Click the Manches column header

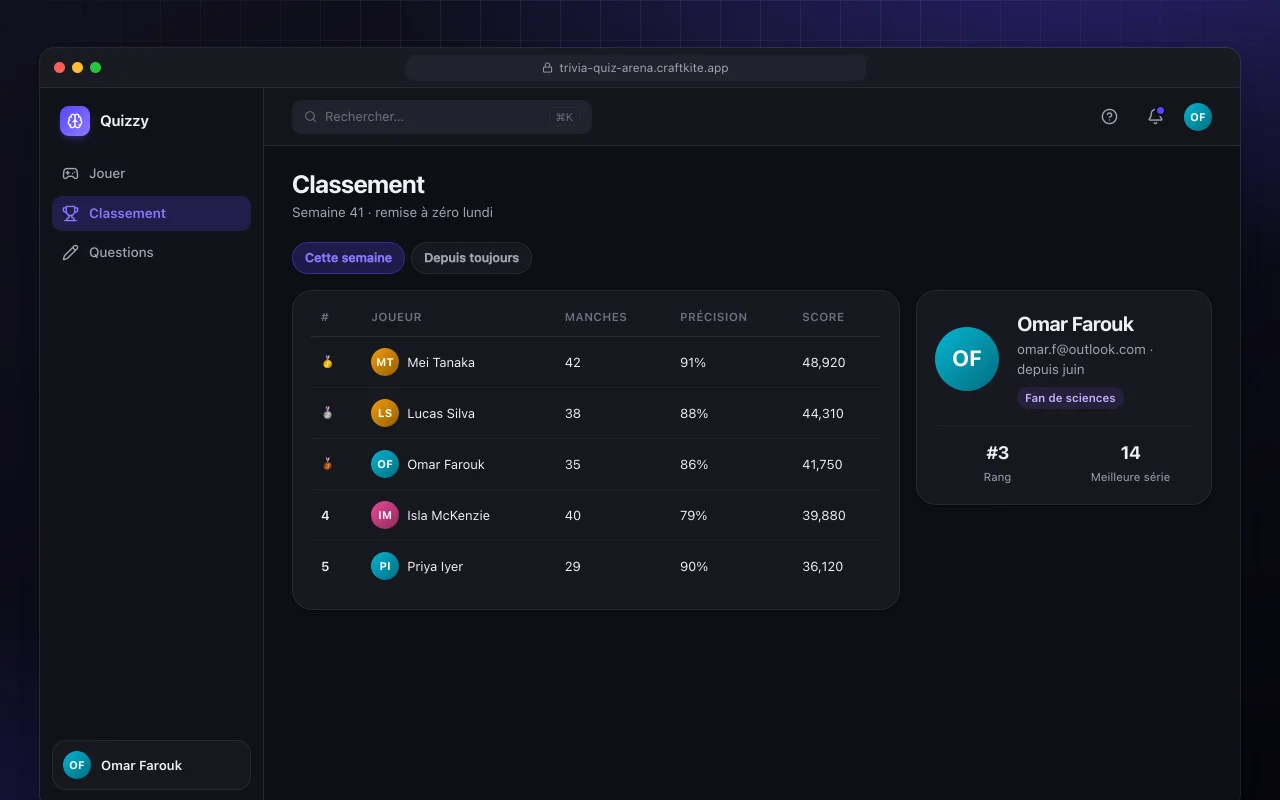[596, 317]
